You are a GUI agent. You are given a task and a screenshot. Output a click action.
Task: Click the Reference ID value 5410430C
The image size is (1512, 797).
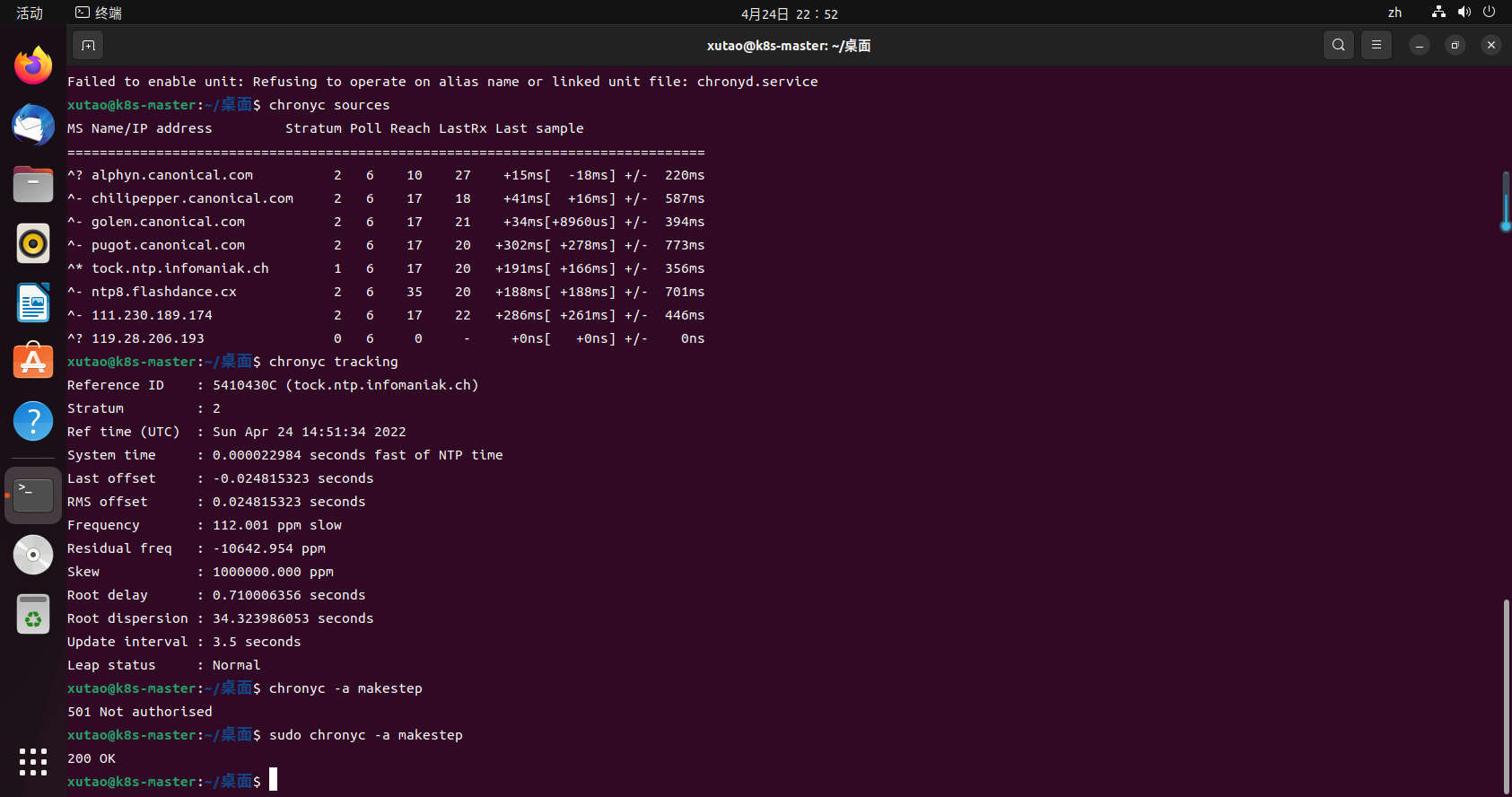(x=245, y=385)
